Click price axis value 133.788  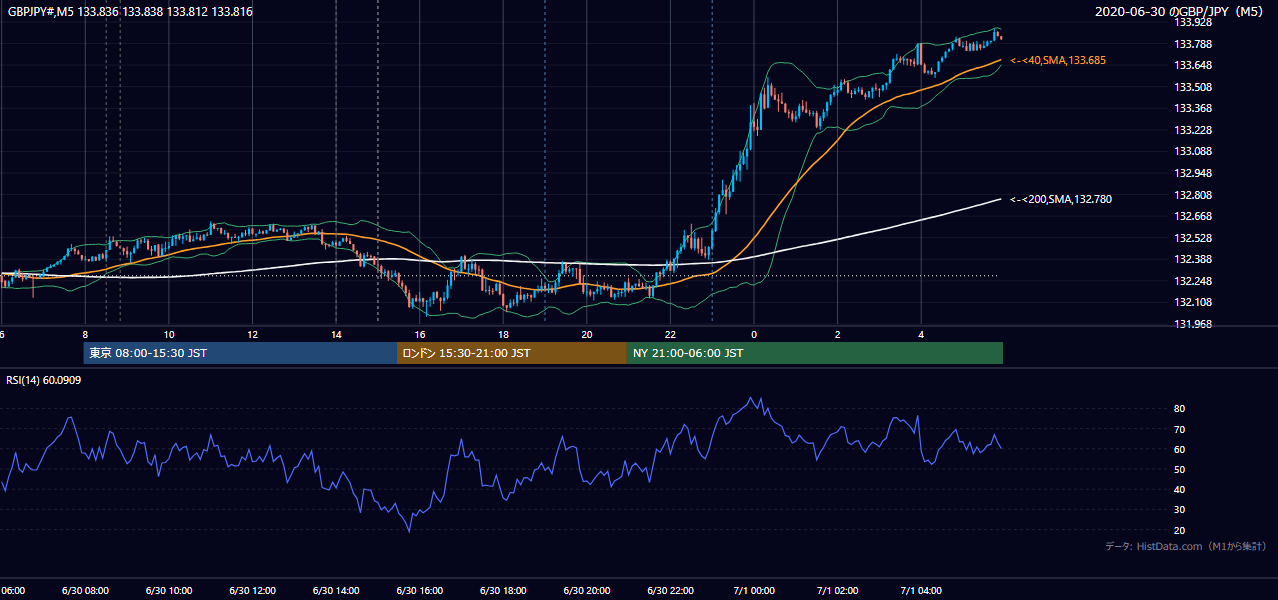[1193, 44]
